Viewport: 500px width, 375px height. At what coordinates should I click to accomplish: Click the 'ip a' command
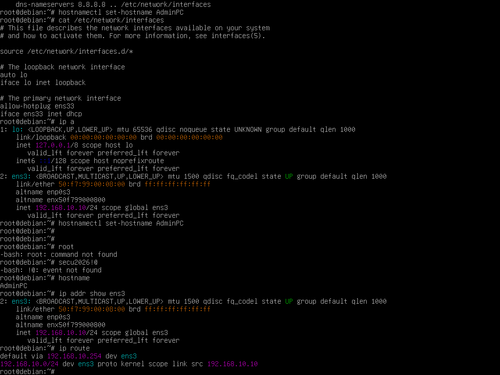(66, 122)
